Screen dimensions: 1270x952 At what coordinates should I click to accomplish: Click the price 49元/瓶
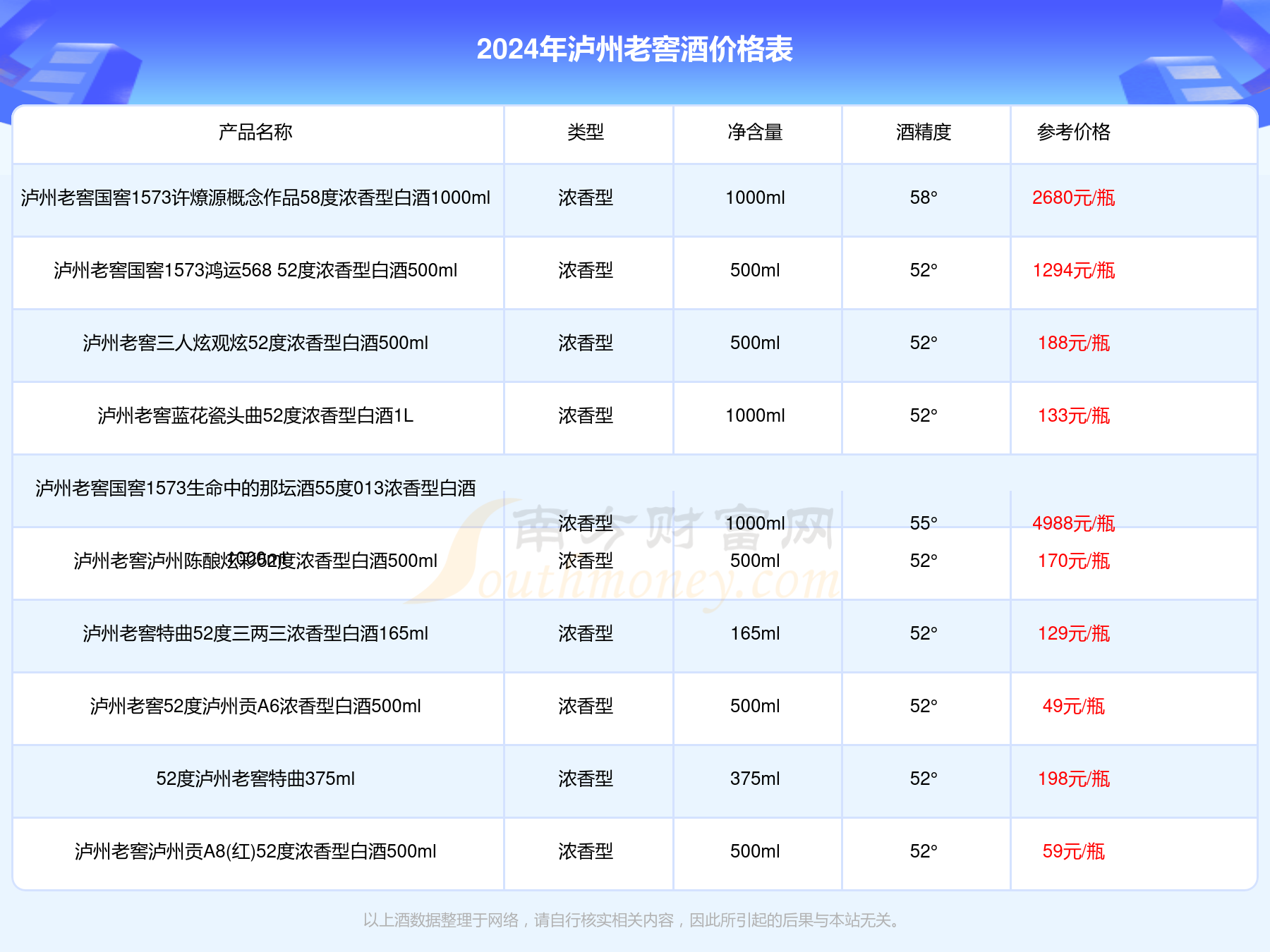[1074, 706]
